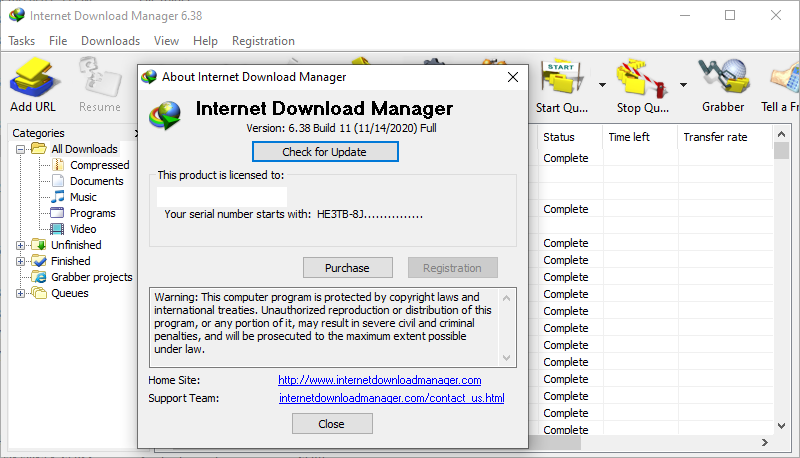Open the View menu
This screenshot has width=800, height=458.
point(166,41)
